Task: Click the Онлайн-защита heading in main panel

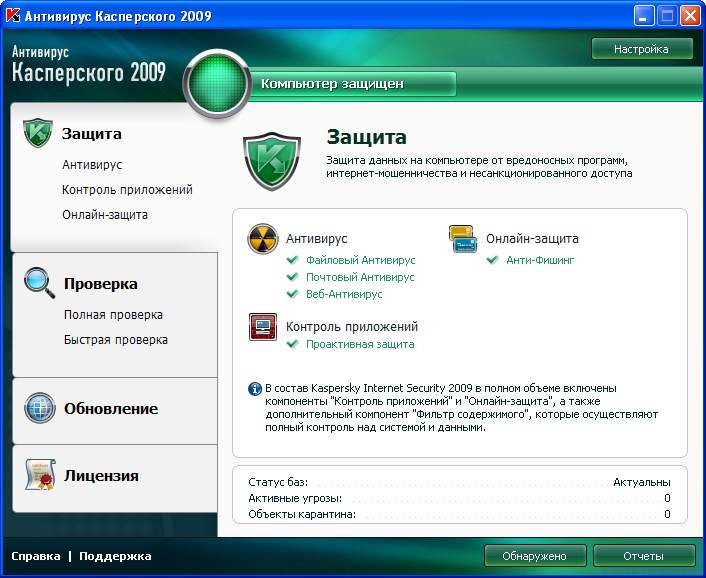Action: pyautogui.click(x=532, y=239)
